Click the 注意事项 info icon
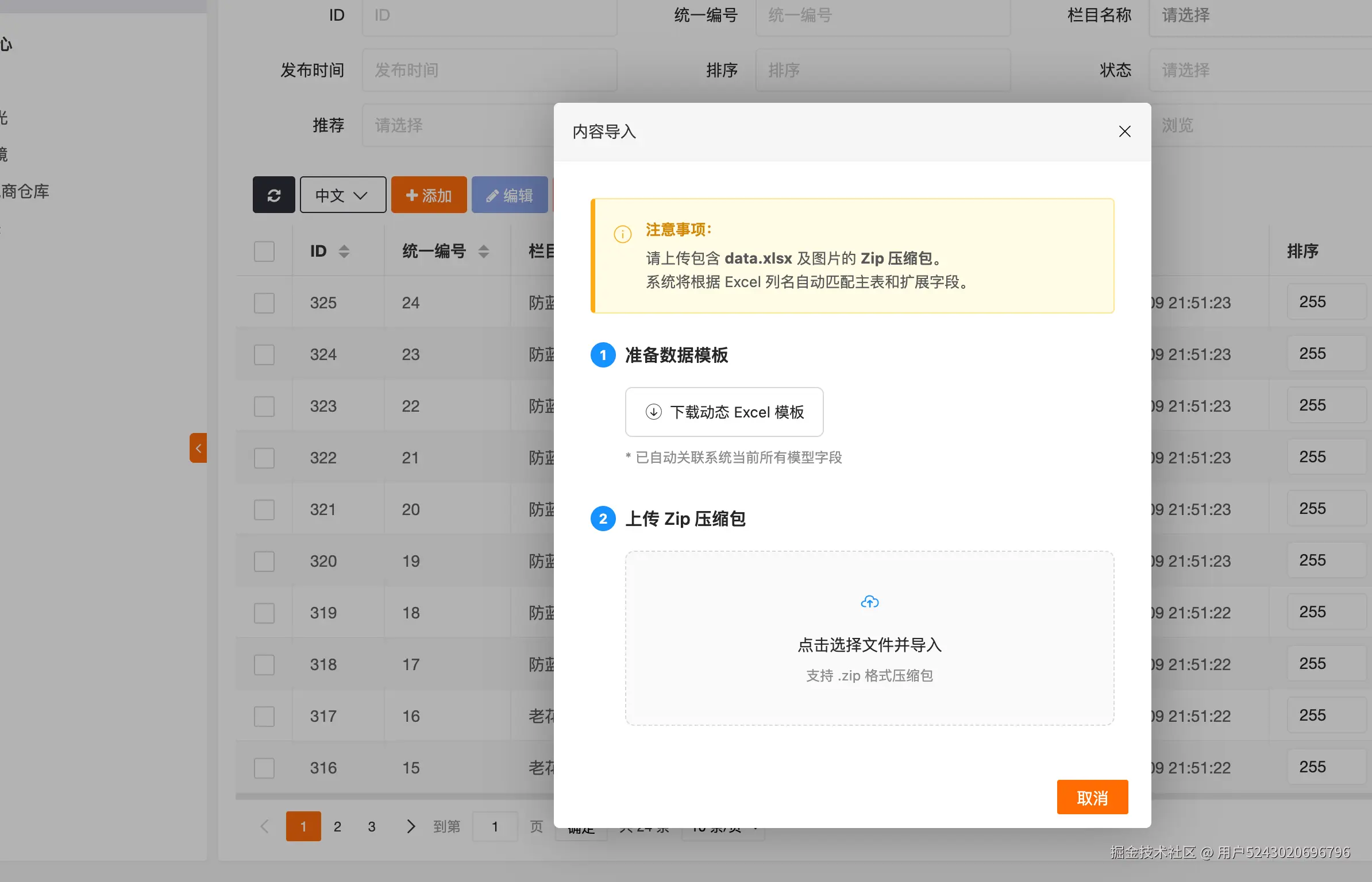The height and width of the screenshot is (882, 1372). (622, 234)
